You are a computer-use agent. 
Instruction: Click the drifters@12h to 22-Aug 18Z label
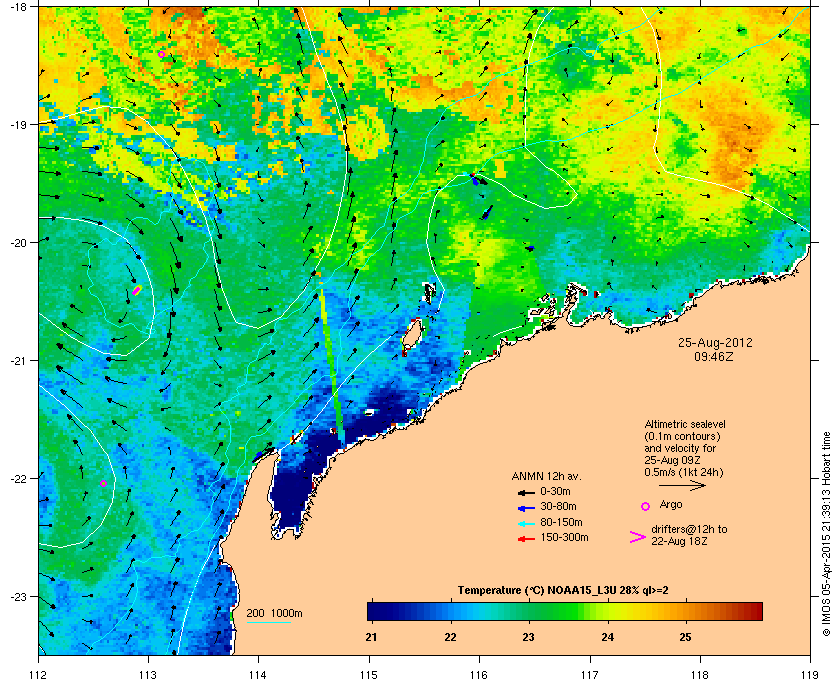click(x=689, y=535)
